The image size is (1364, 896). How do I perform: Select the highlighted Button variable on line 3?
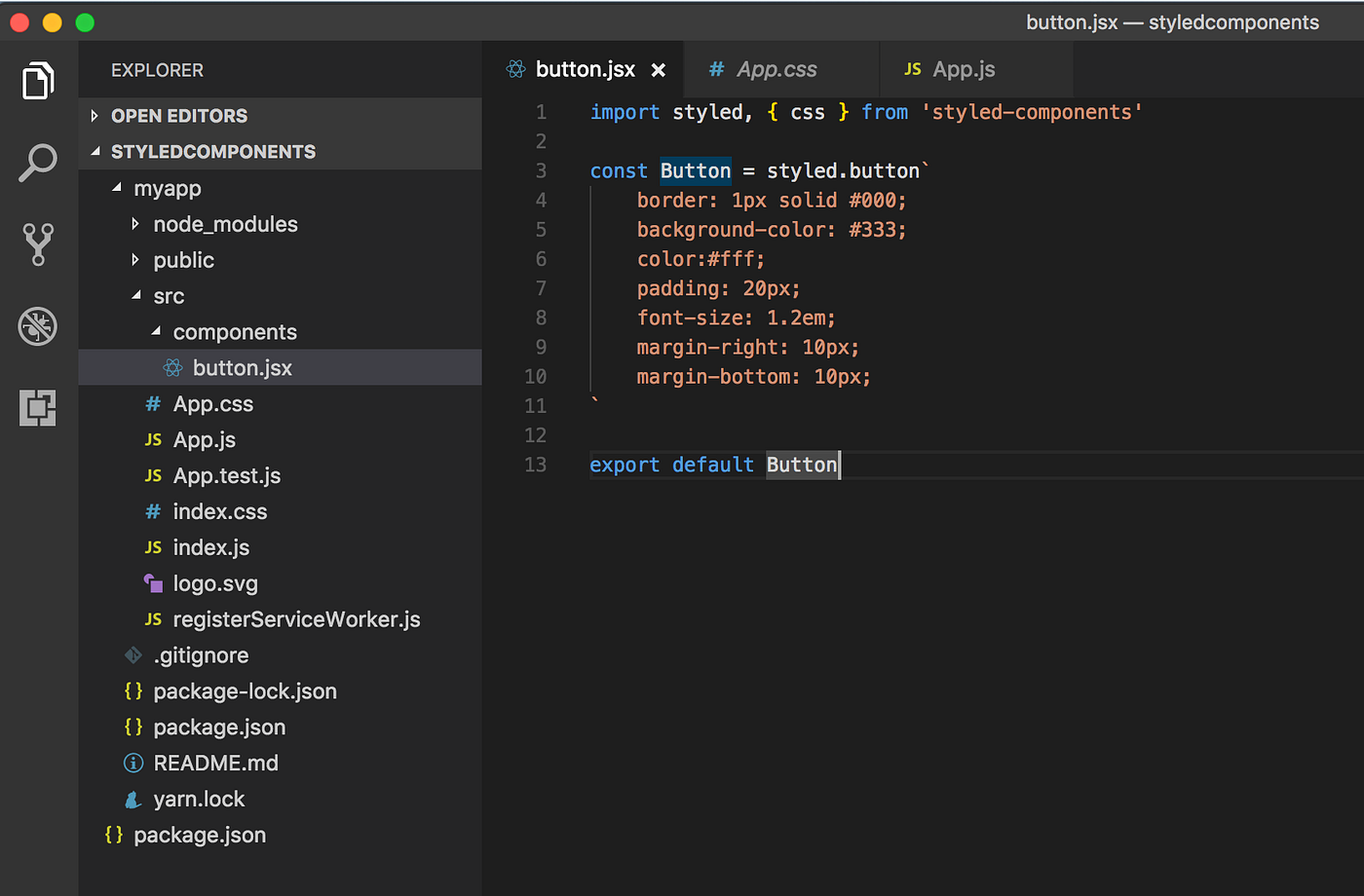(695, 170)
